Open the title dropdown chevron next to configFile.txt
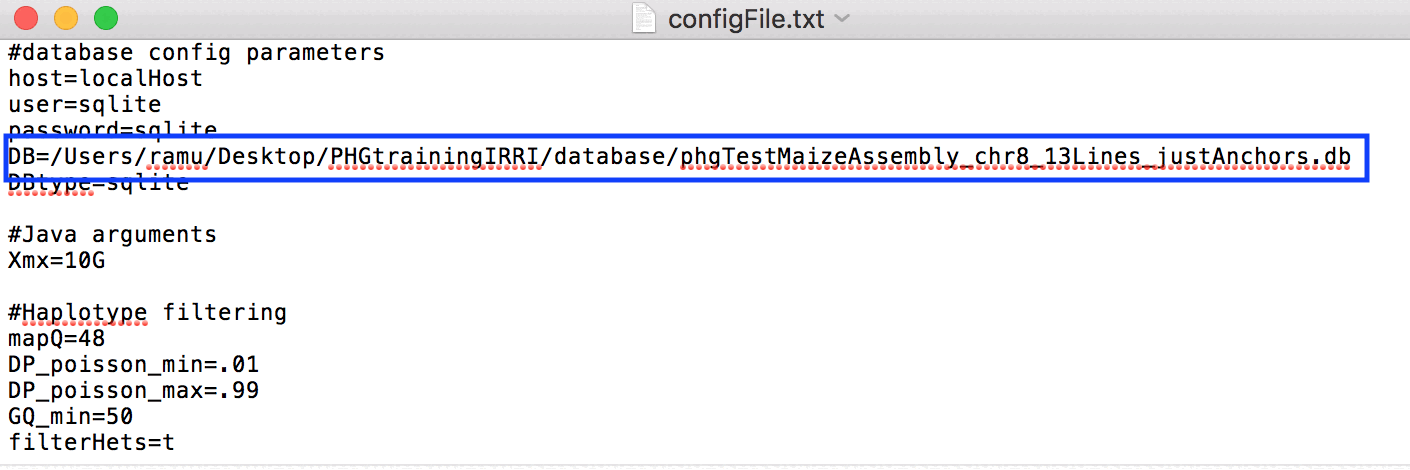This screenshot has width=1410, height=470. (x=842, y=19)
